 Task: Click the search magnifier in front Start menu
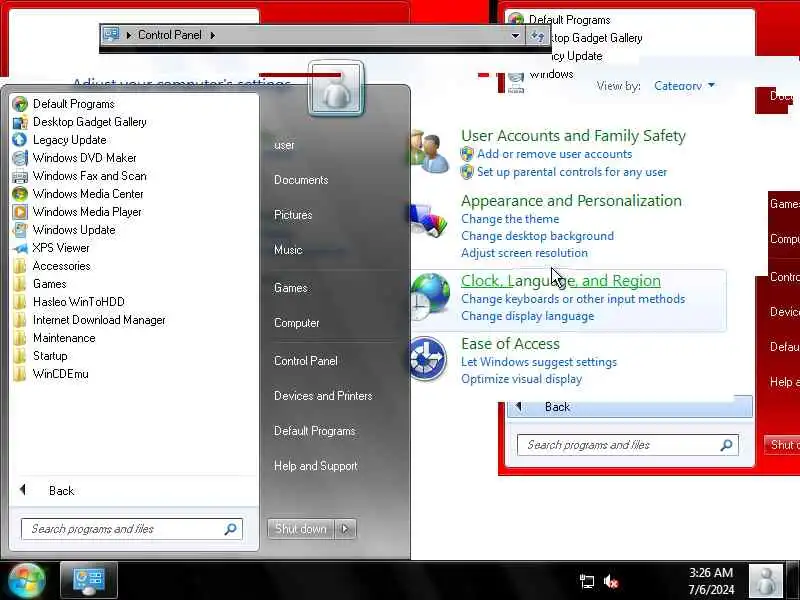coord(230,529)
